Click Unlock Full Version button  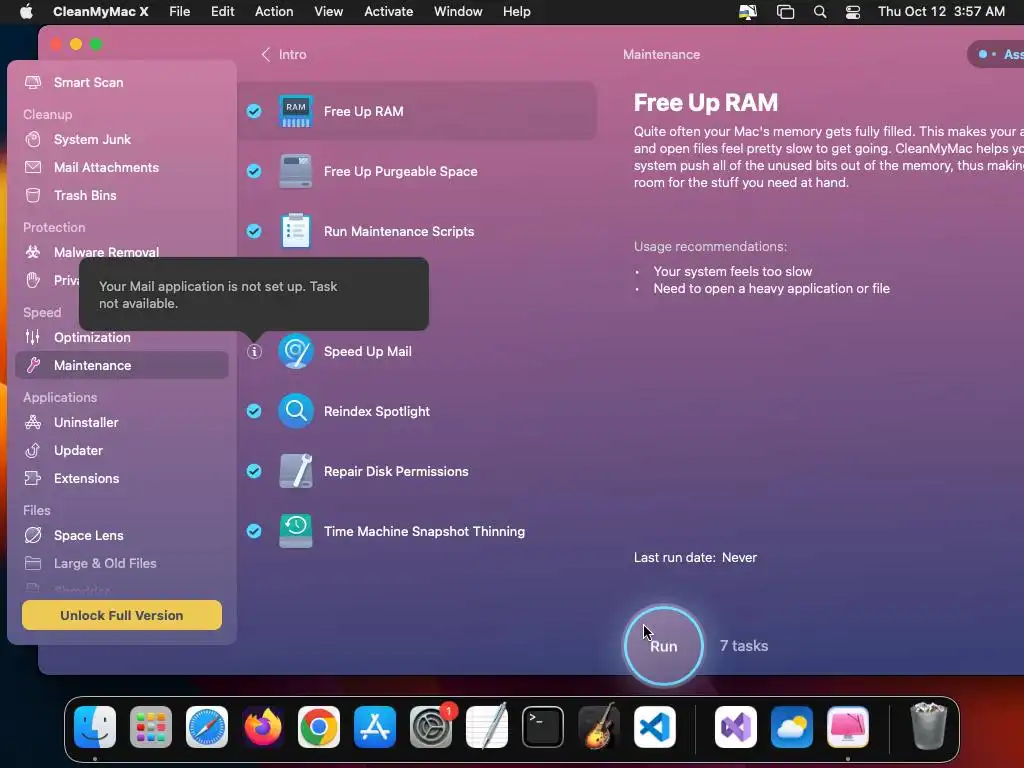pos(121,615)
